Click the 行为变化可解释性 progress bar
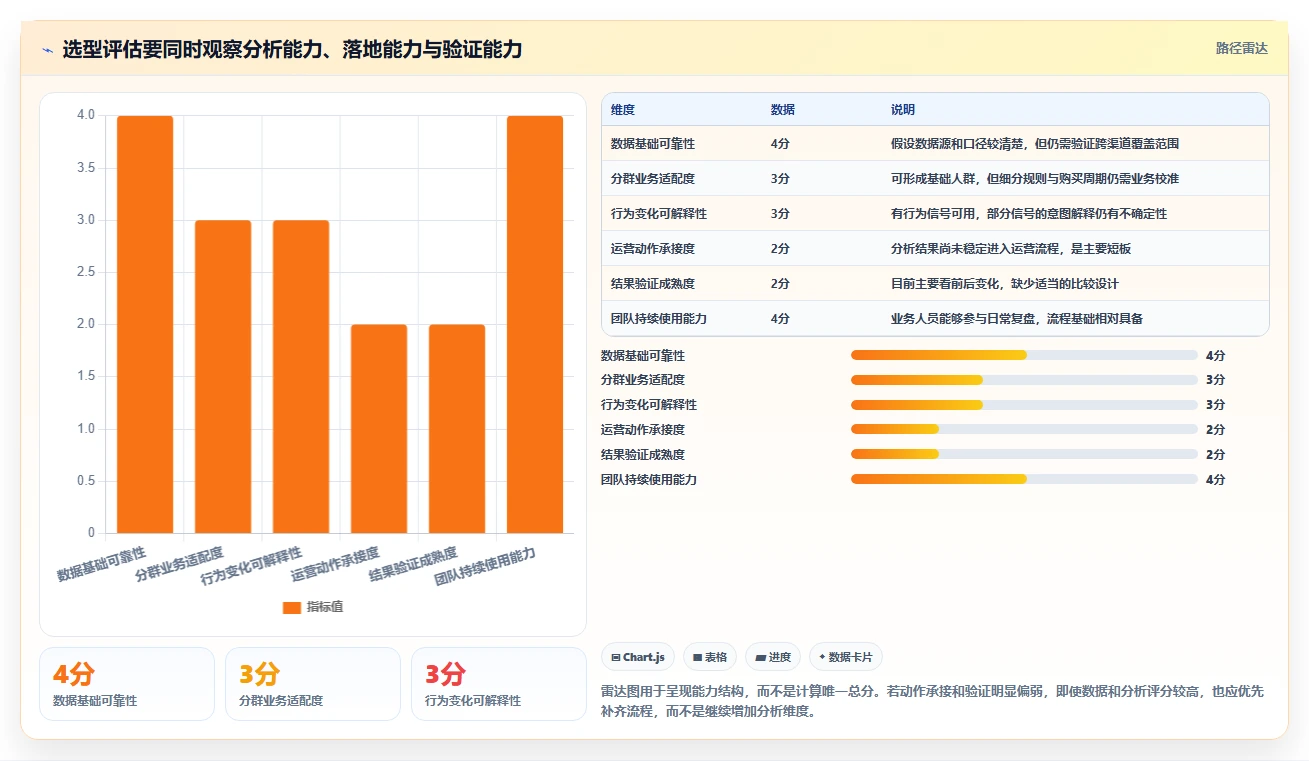1309x761 pixels. 1024,405
